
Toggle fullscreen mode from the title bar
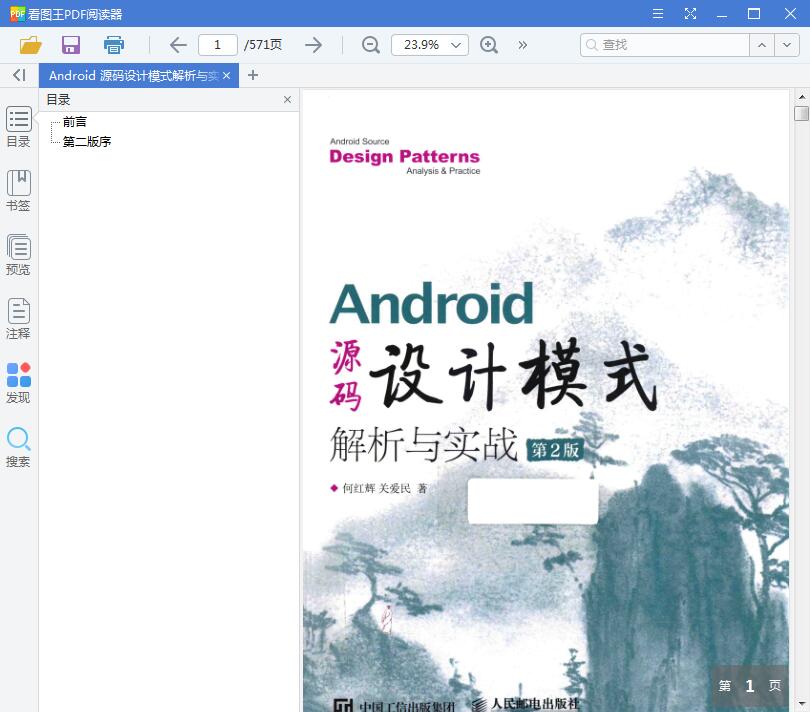coord(690,14)
